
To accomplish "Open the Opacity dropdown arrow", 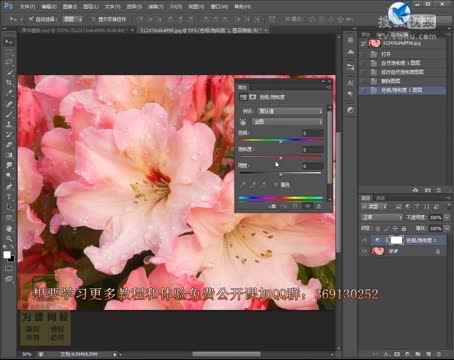I will pos(447,217).
